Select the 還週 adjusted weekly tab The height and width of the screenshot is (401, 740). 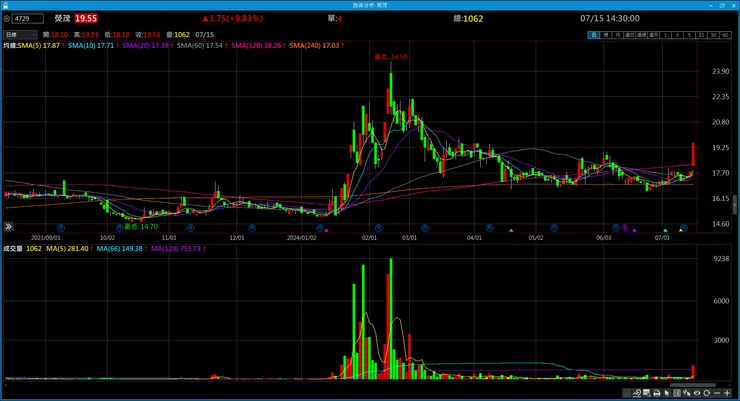642,35
